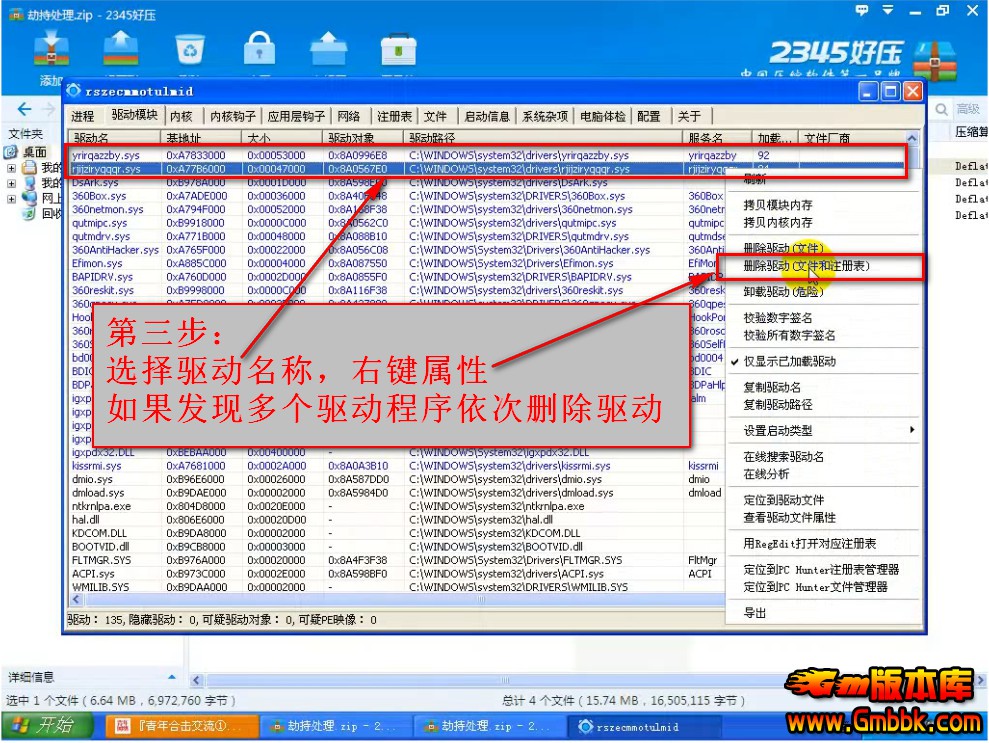Click the padlock password icon in toolbar
The width and height of the screenshot is (989, 743).
[x=259, y=49]
